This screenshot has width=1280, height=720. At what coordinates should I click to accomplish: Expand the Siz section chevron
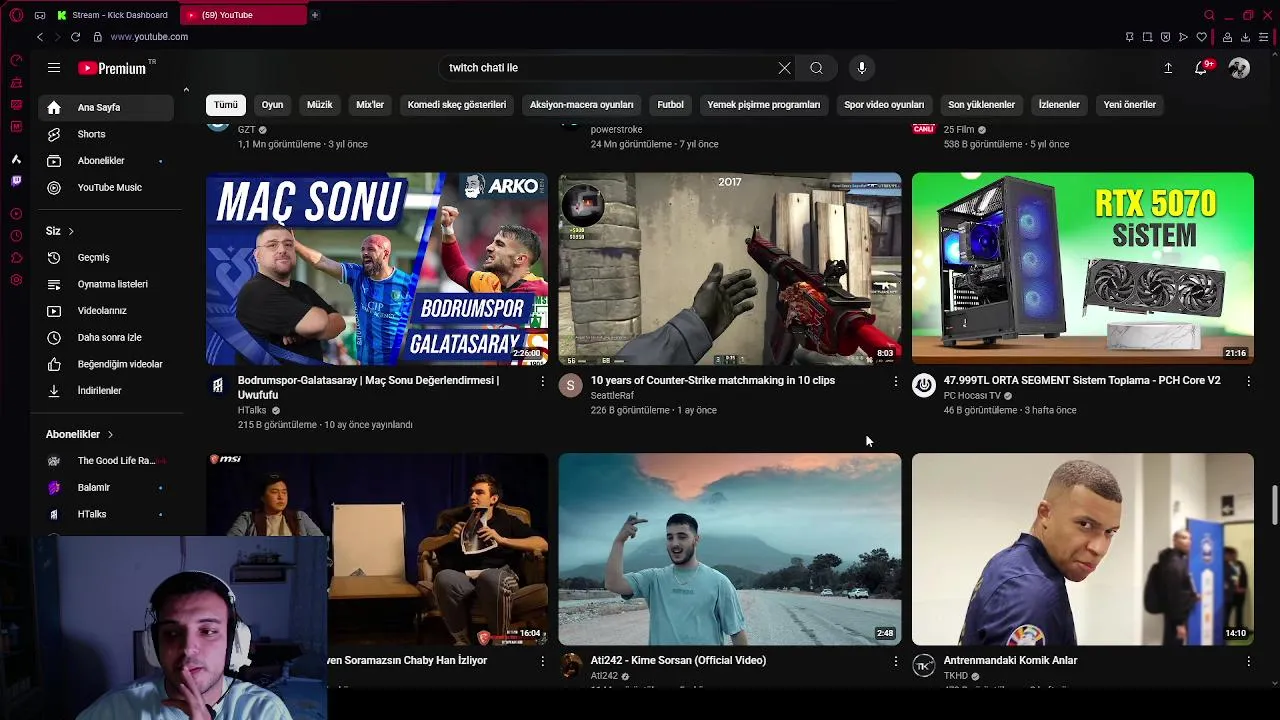pyautogui.click(x=71, y=231)
